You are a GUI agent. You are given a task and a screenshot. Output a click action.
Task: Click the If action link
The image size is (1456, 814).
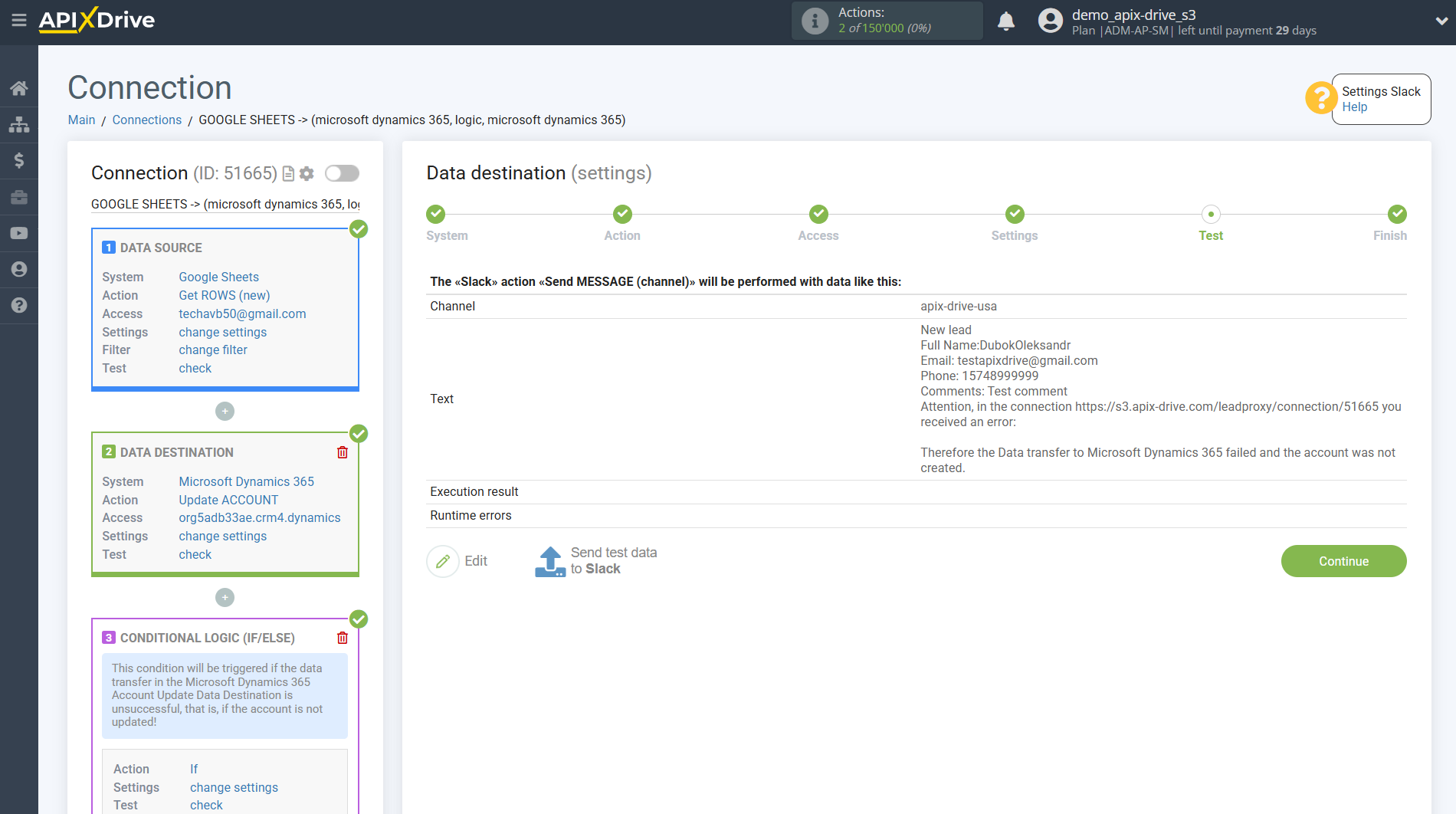pyautogui.click(x=194, y=769)
